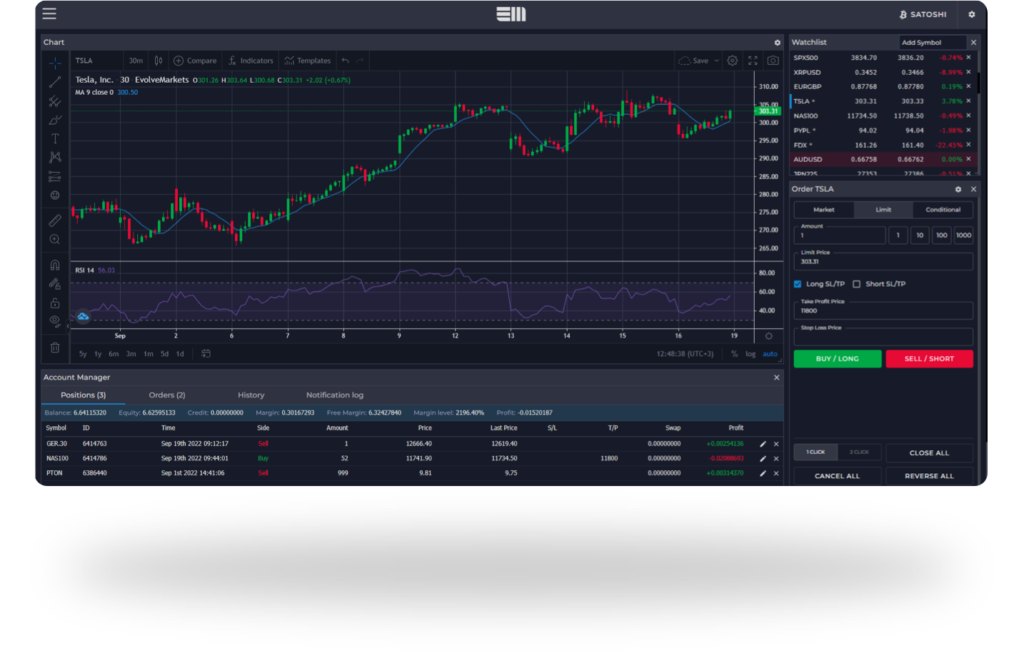Enter fullscreen chart mode
This screenshot has height=668, width=1024.
[x=752, y=61]
